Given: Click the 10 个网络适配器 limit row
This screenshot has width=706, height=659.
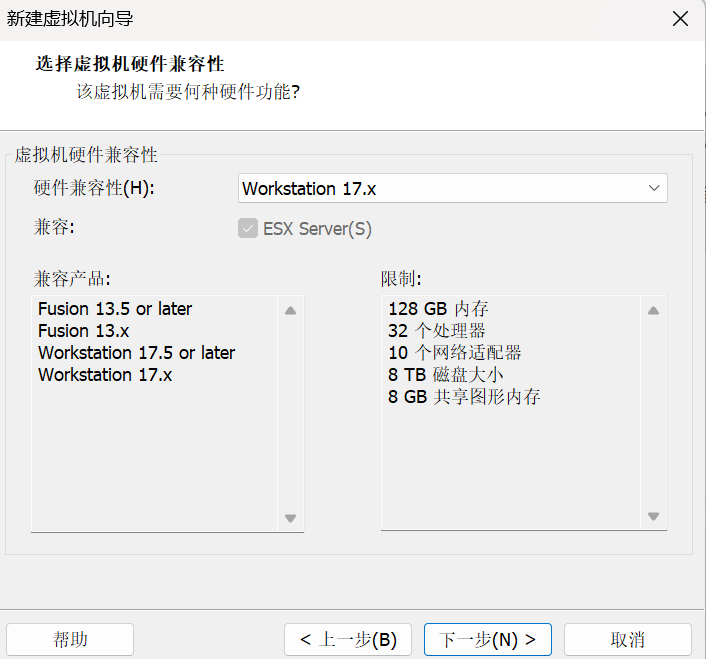Looking at the screenshot, I should click(455, 353).
